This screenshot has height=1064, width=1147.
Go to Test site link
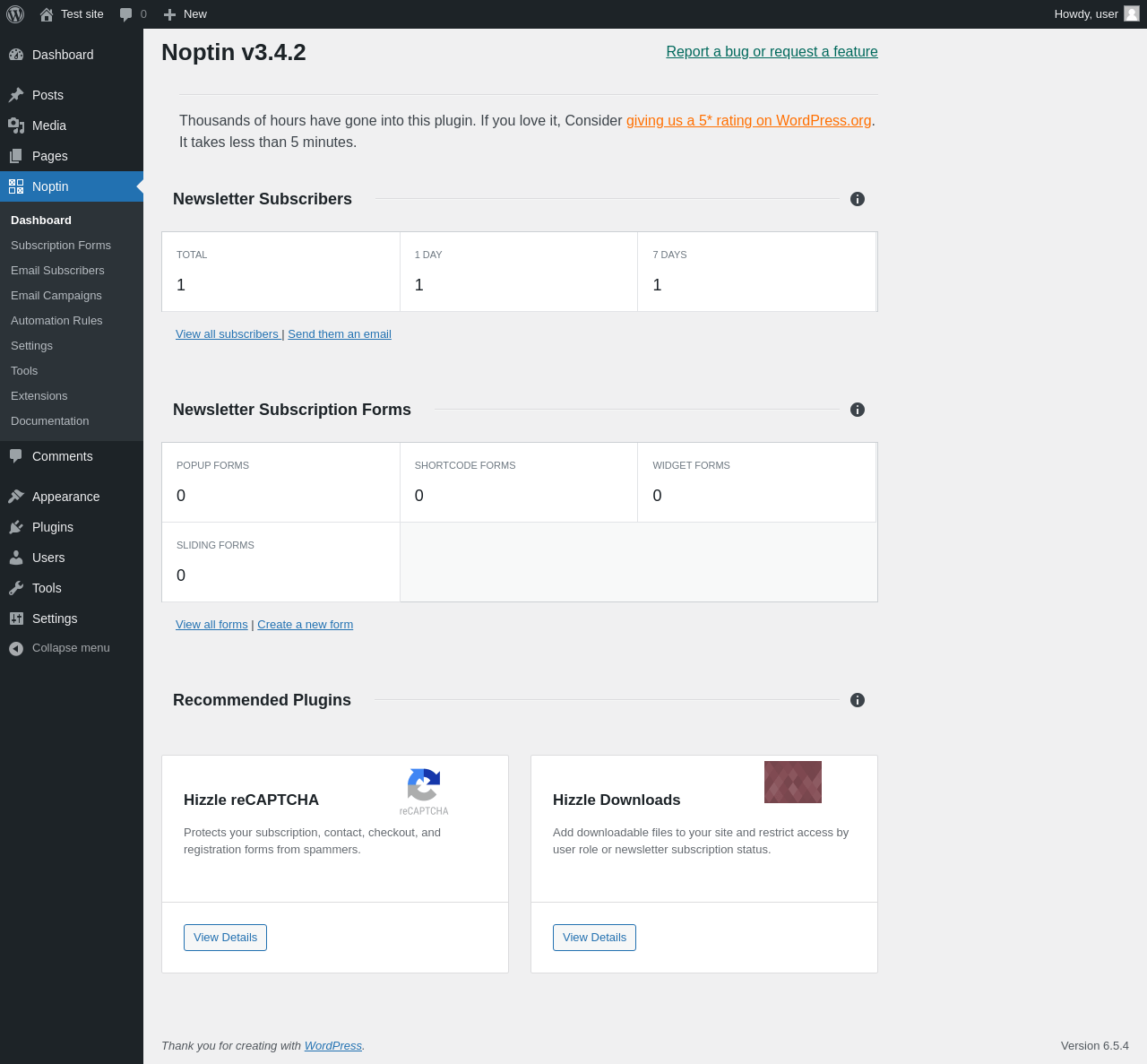[82, 14]
